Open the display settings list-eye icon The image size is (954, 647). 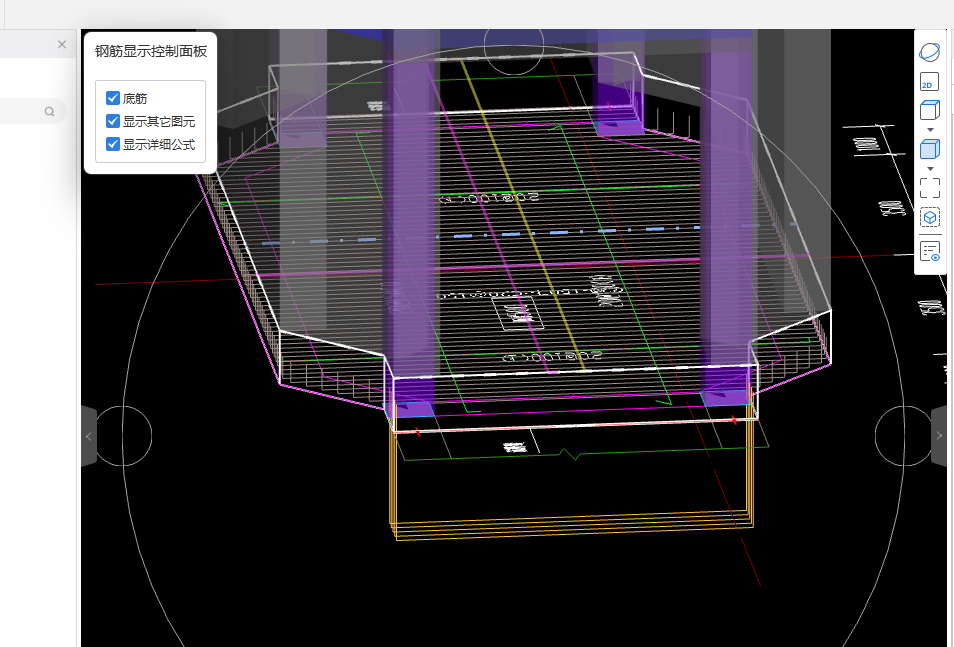[x=930, y=251]
